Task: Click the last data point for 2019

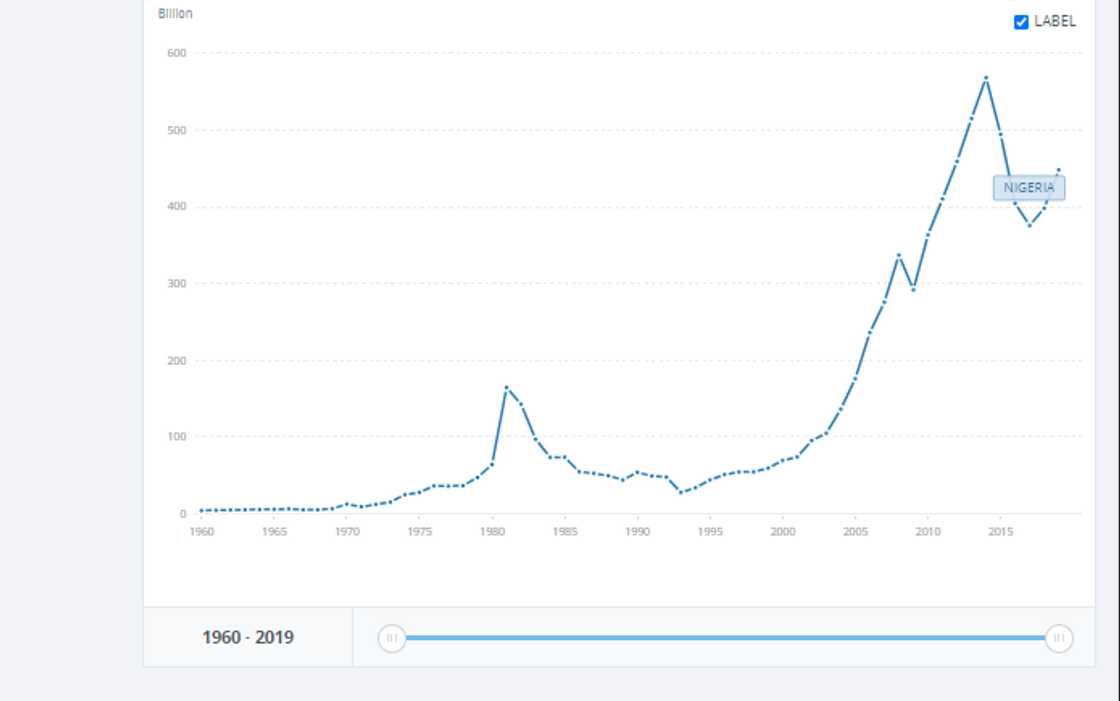Action: (1058, 170)
